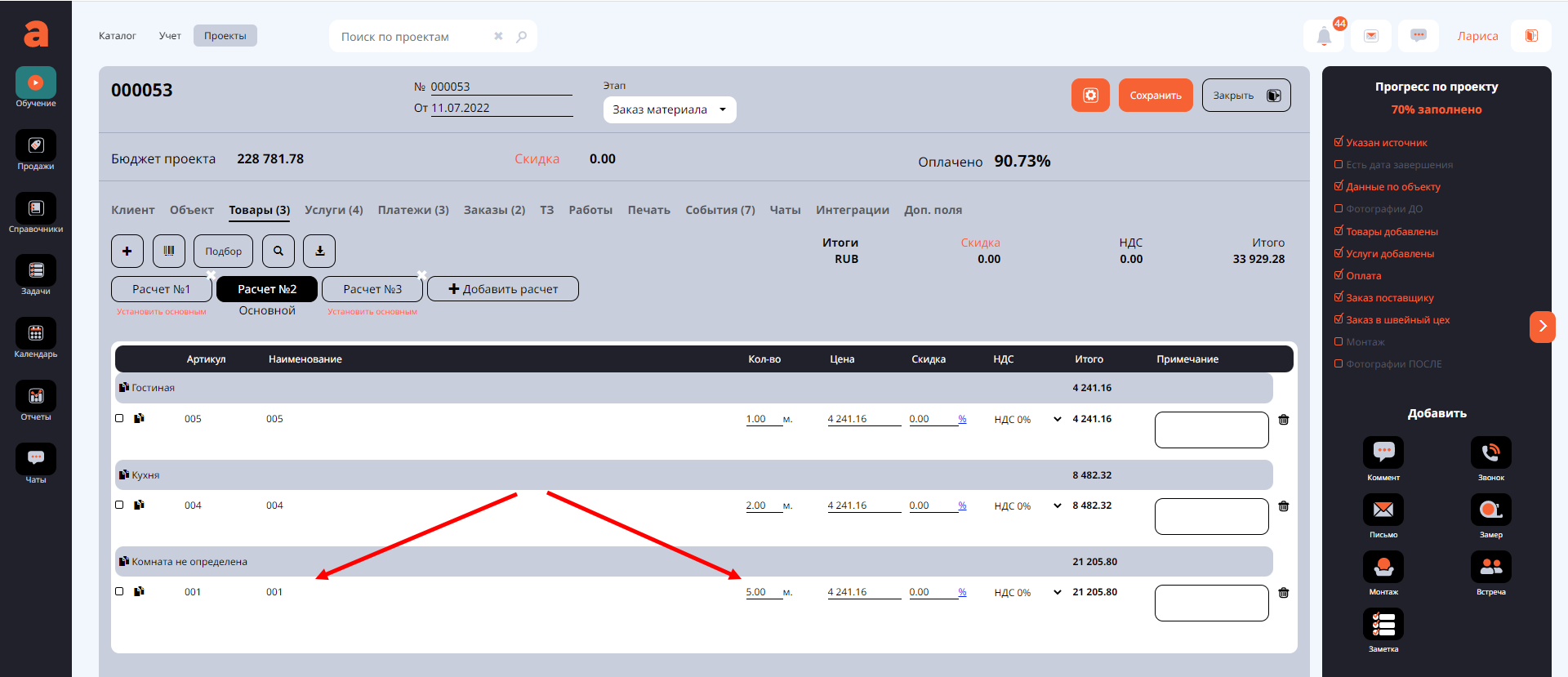Open the Этап dropdown showing Заказ материала
Screen dimensions: 1568x677
tap(669, 109)
